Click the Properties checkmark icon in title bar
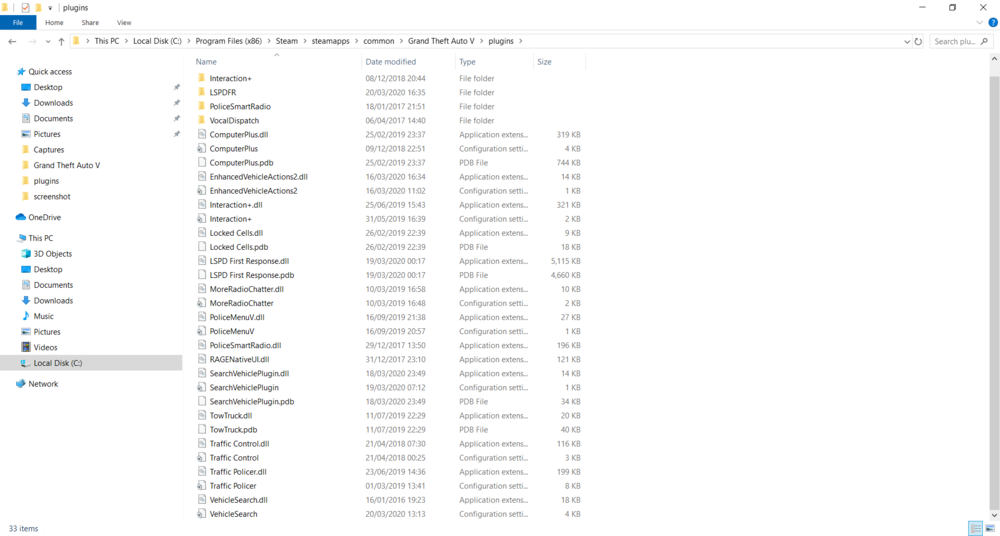 (26, 8)
